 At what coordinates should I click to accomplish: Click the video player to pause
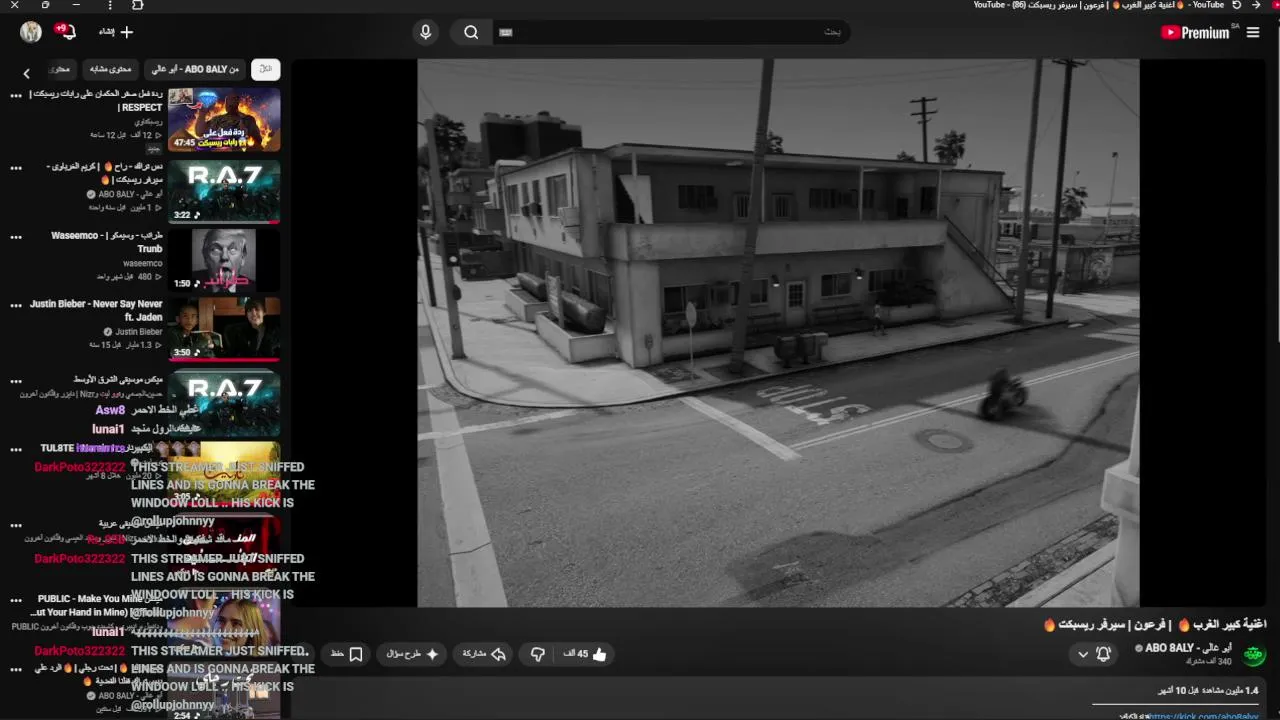778,332
